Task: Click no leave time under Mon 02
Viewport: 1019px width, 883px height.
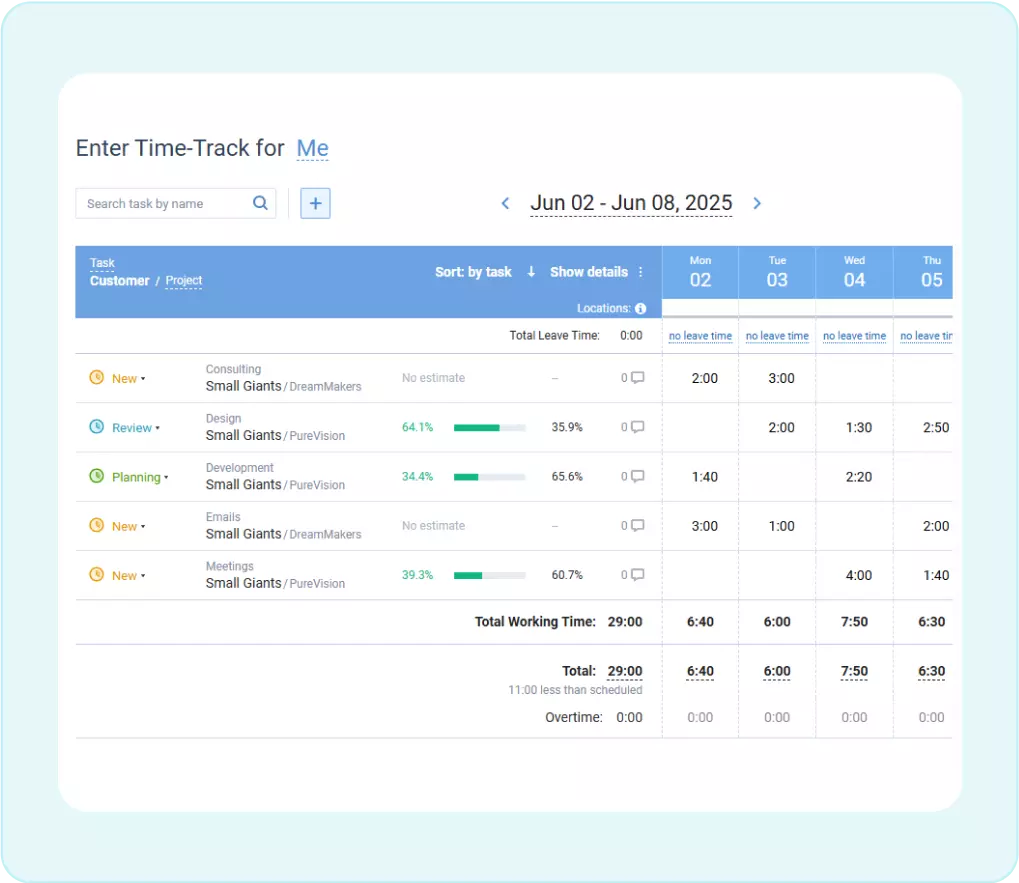Action: [700, 335]
